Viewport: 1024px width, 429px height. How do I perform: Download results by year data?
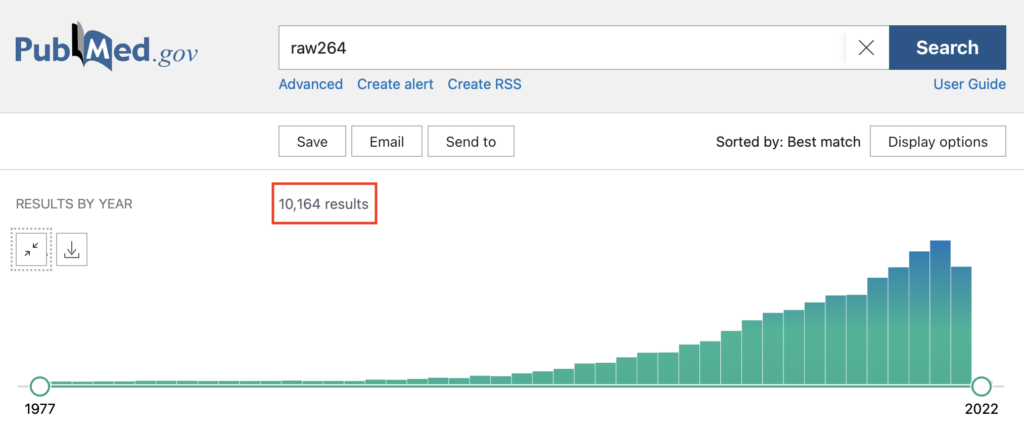(x=72, y=249)
